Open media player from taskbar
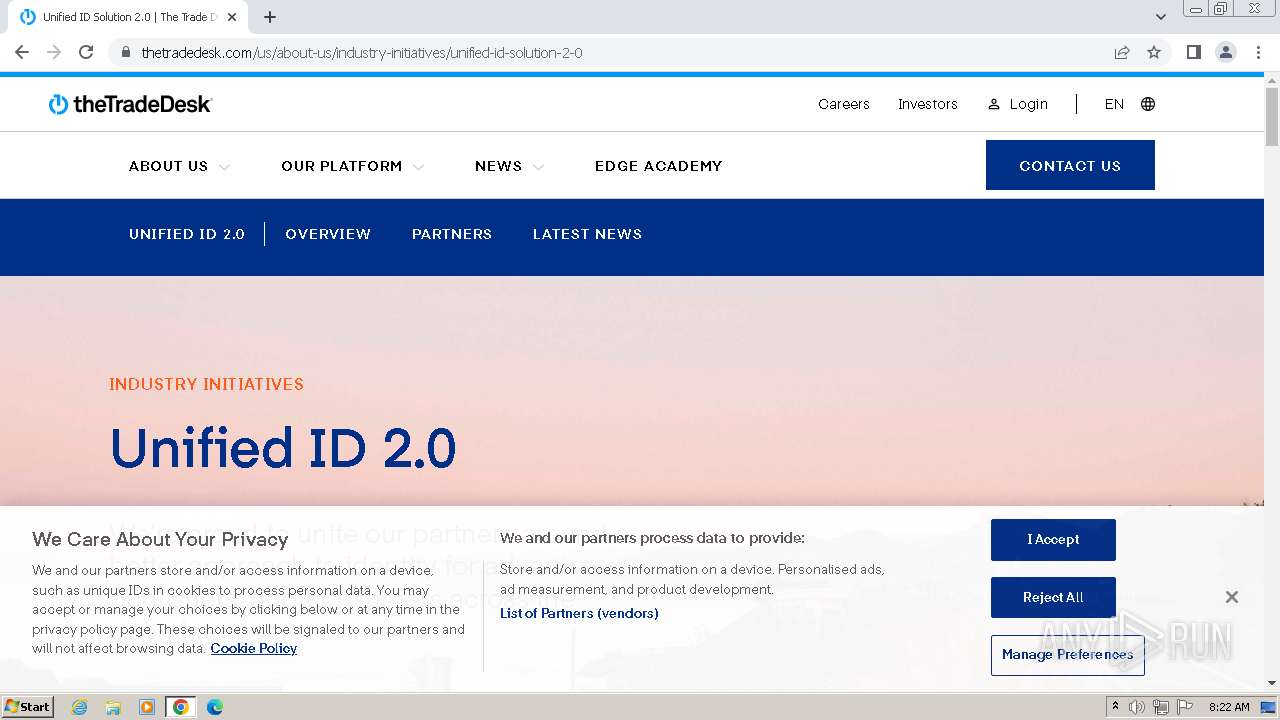1280x720 pixels. pyautogui.click(x=147, y=707)
